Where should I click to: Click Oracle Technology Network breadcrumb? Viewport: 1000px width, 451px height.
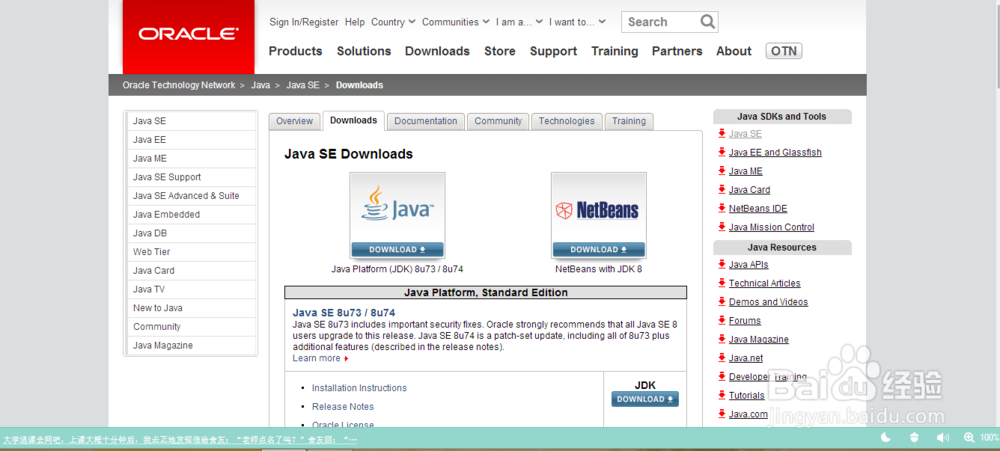tap(179, 85)
